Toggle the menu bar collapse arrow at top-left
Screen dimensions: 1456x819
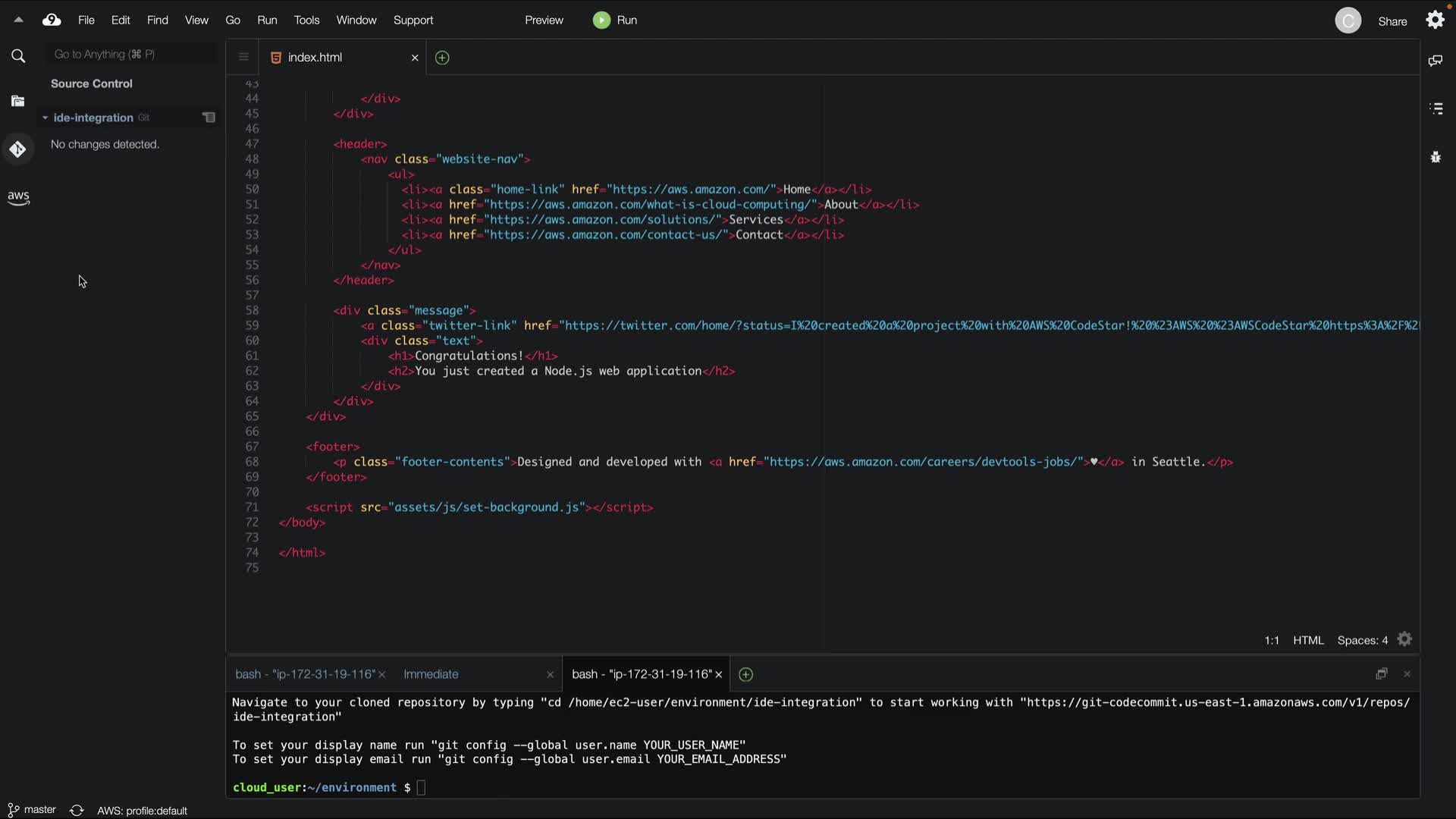point(18,20)
